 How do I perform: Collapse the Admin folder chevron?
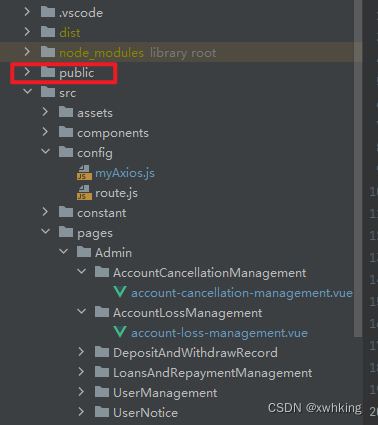click(64, 252)
